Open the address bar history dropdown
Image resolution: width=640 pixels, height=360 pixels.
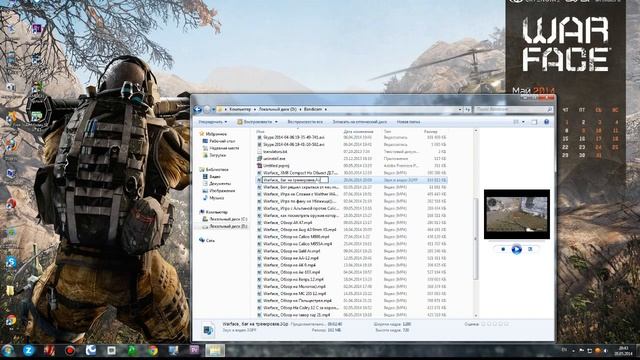tap(460, 109)
